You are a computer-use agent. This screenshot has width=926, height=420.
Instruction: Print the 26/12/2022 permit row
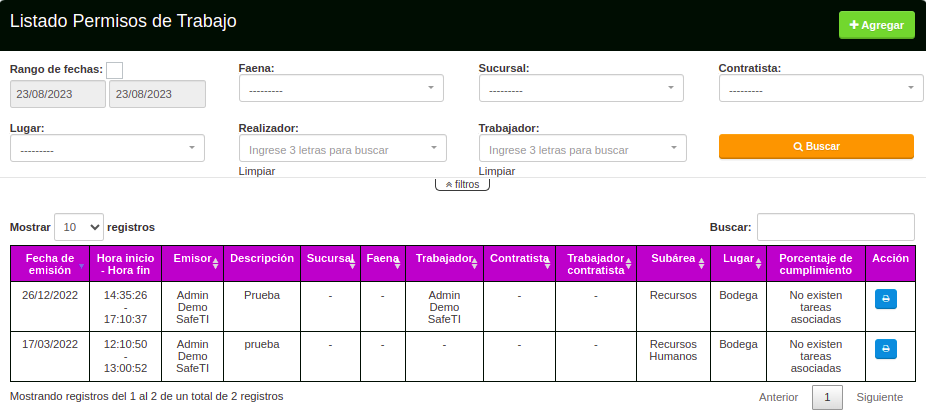point(886,299)
